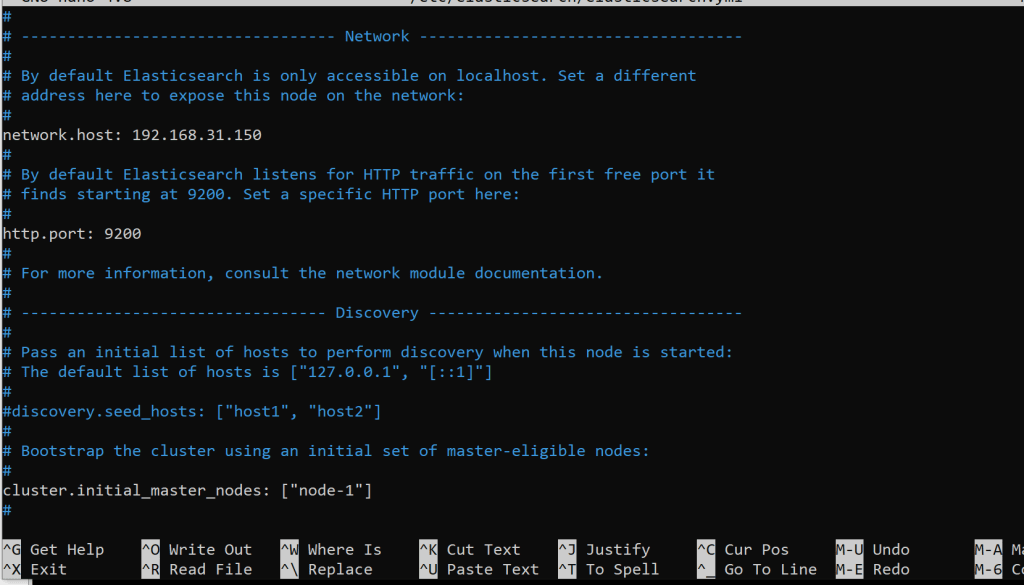Click the Cur Pos shortcut
This screenshot has height=585, width=1024.
tap(756, 549)
